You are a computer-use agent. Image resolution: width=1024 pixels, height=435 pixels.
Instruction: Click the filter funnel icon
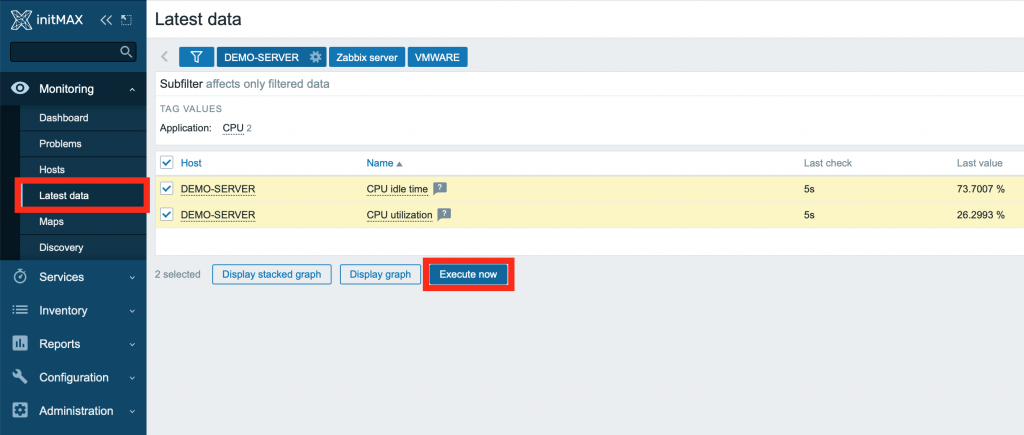[196, 57]
